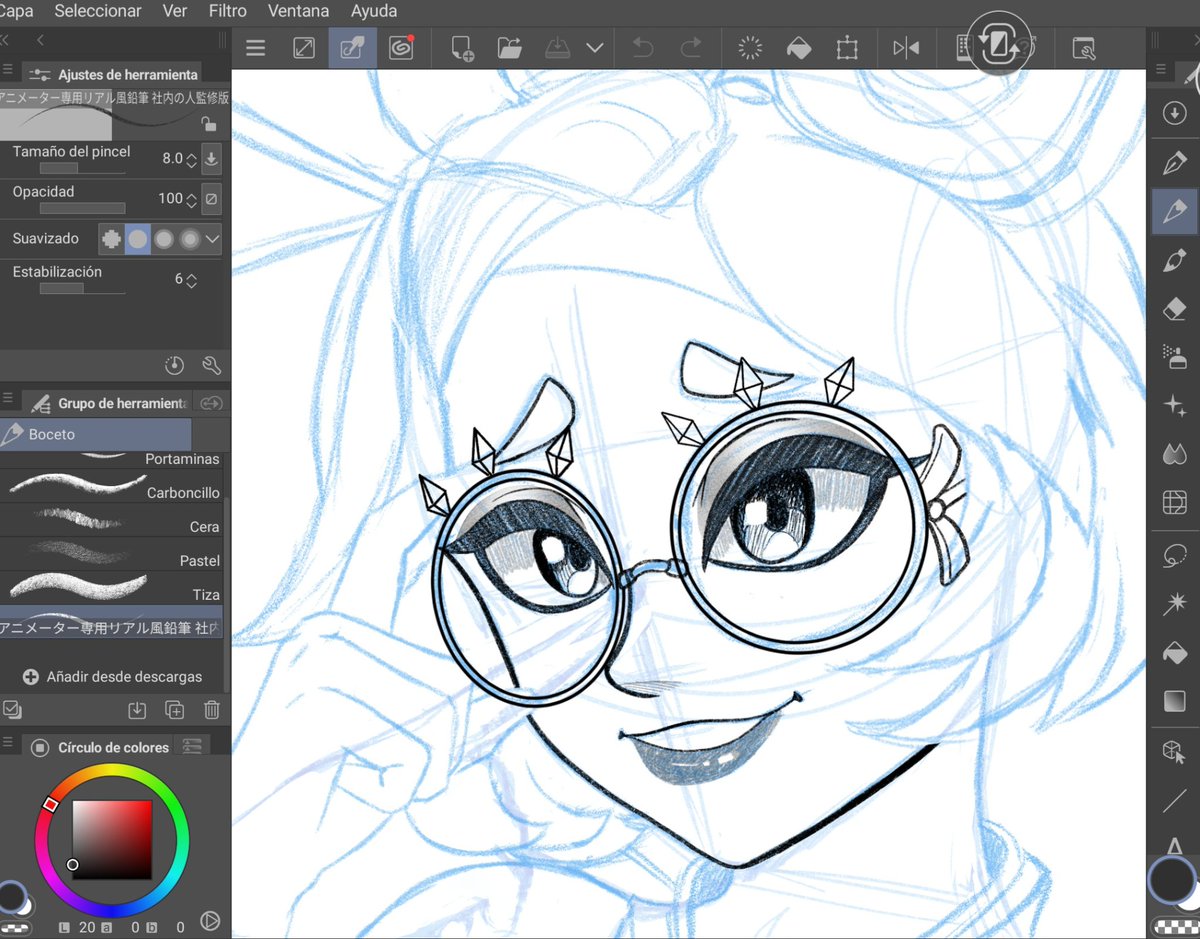Viewport: 1200px width, 939px height.
Task: Select the Portaminas brush
Action: tap(111, 461)
